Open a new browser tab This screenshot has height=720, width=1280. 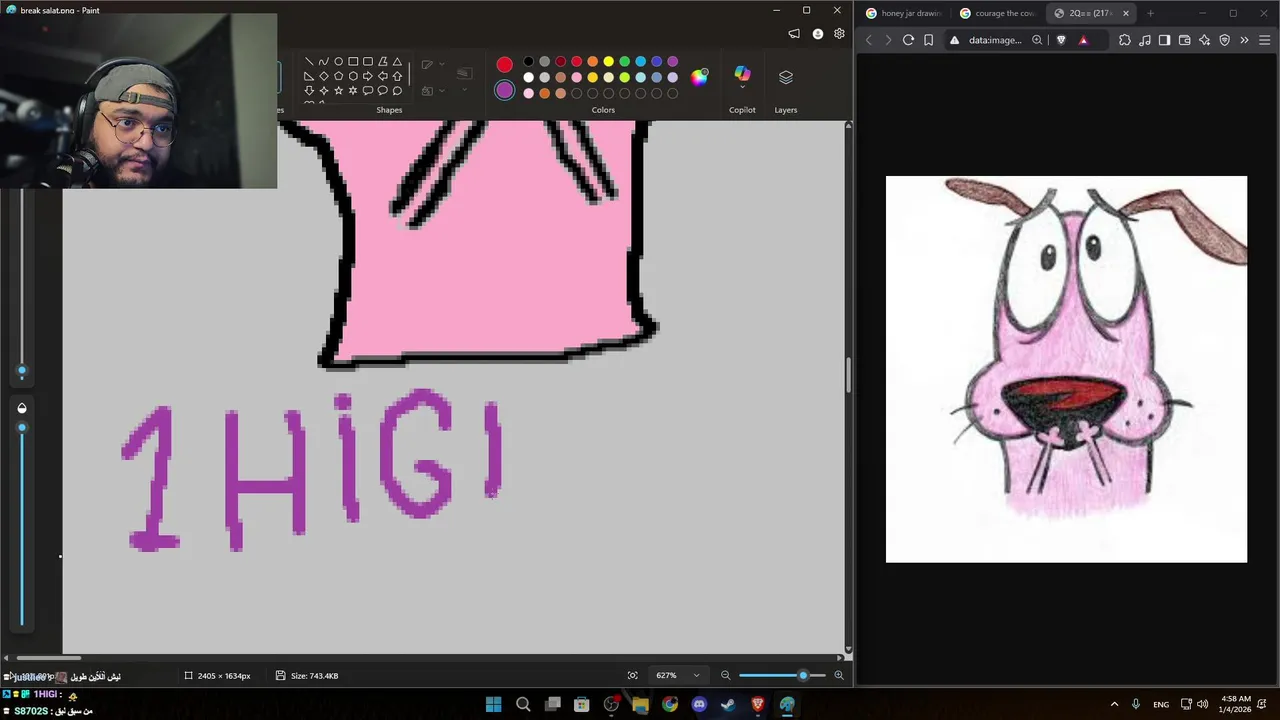tap(1150, 13)
